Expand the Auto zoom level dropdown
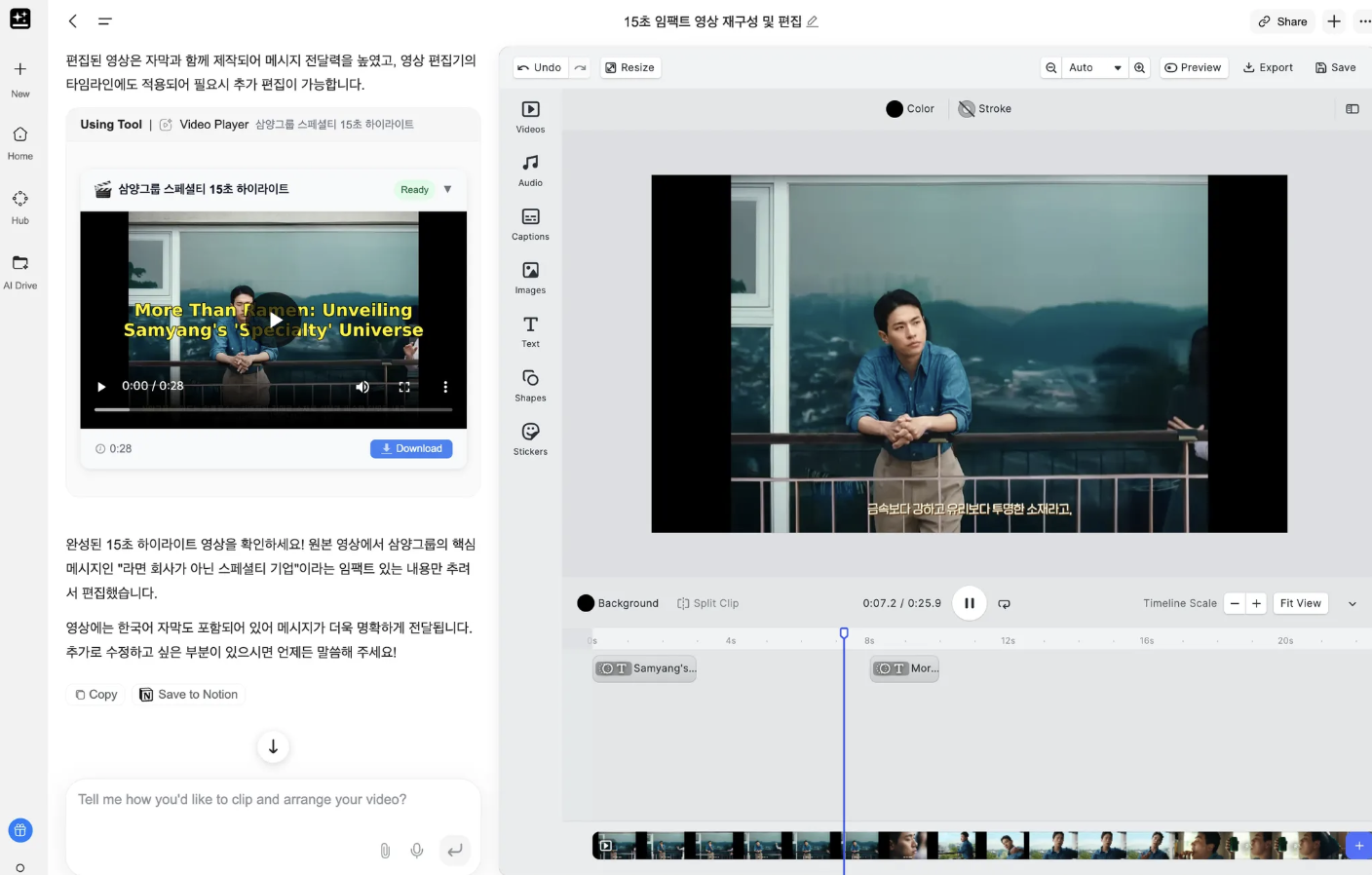 (x=1117, y=68)
